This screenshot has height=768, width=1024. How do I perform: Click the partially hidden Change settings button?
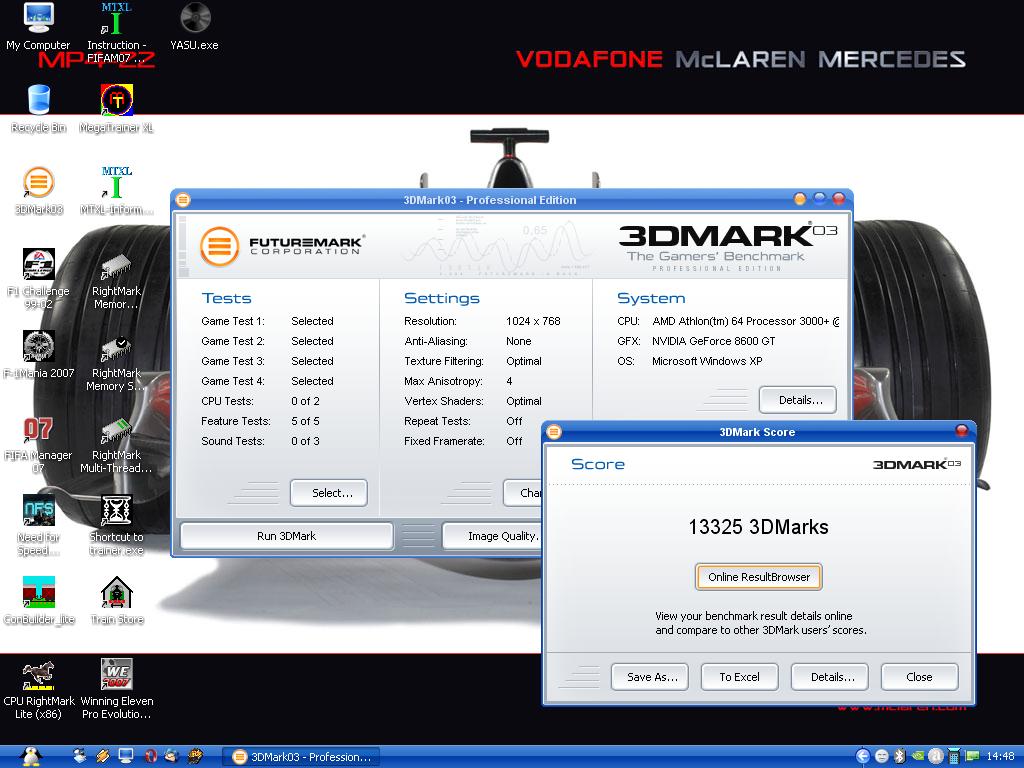[x=522, y=493]
